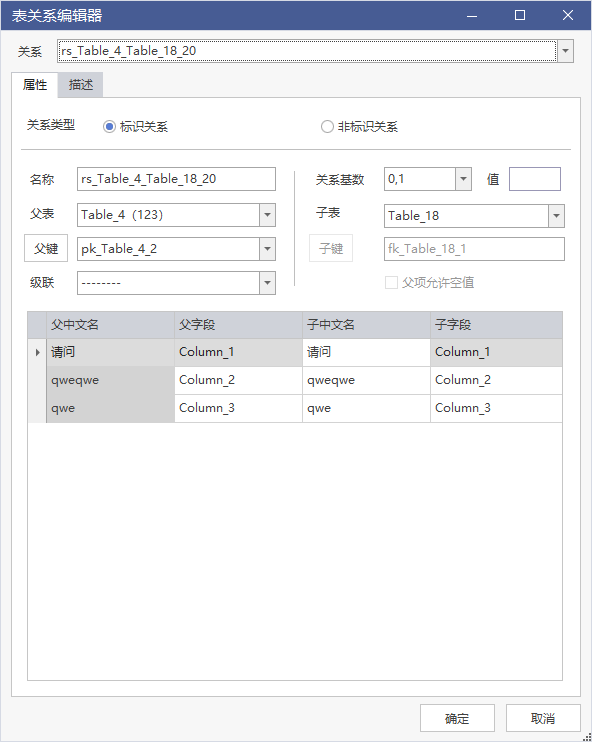592x742 pixels.
Task: Click the 值 input field
Action: coord(535,179)
